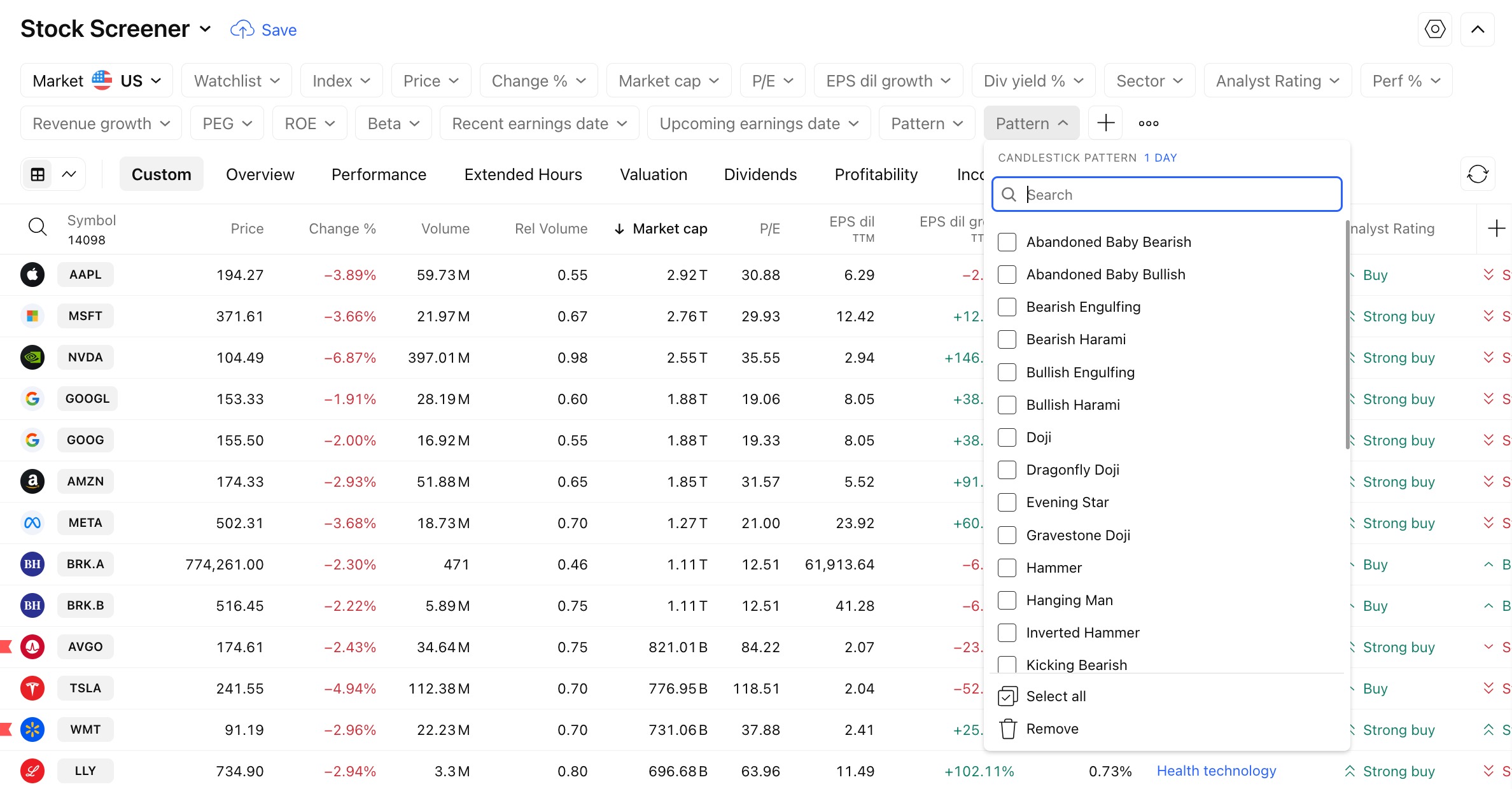The width and height of the screenshot is (1512, 789).
Task: Click the symbol search magnifier icon
Action: point(38,227)
